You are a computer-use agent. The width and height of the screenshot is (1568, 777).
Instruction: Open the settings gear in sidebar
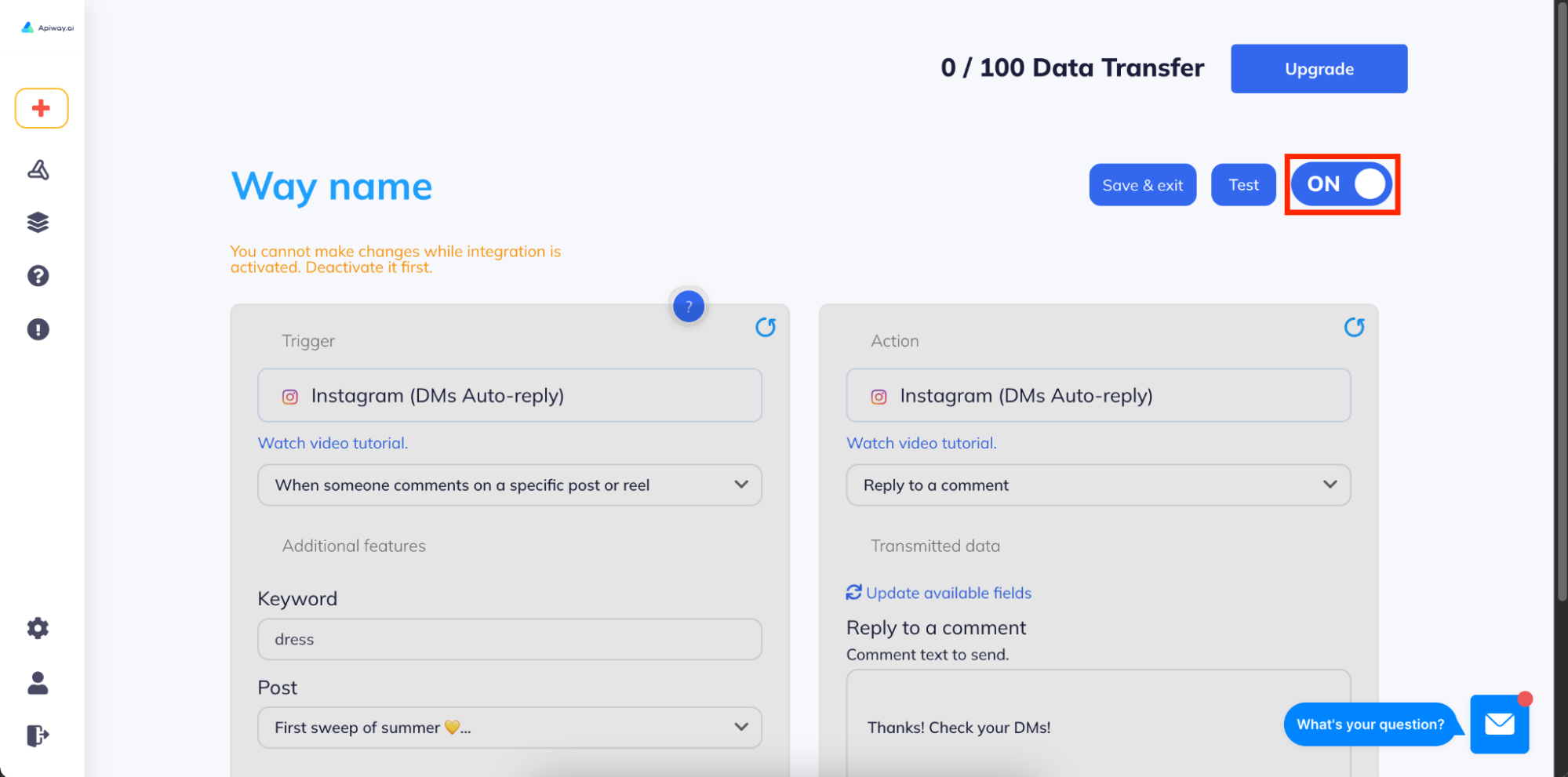(x=38, y=628)
